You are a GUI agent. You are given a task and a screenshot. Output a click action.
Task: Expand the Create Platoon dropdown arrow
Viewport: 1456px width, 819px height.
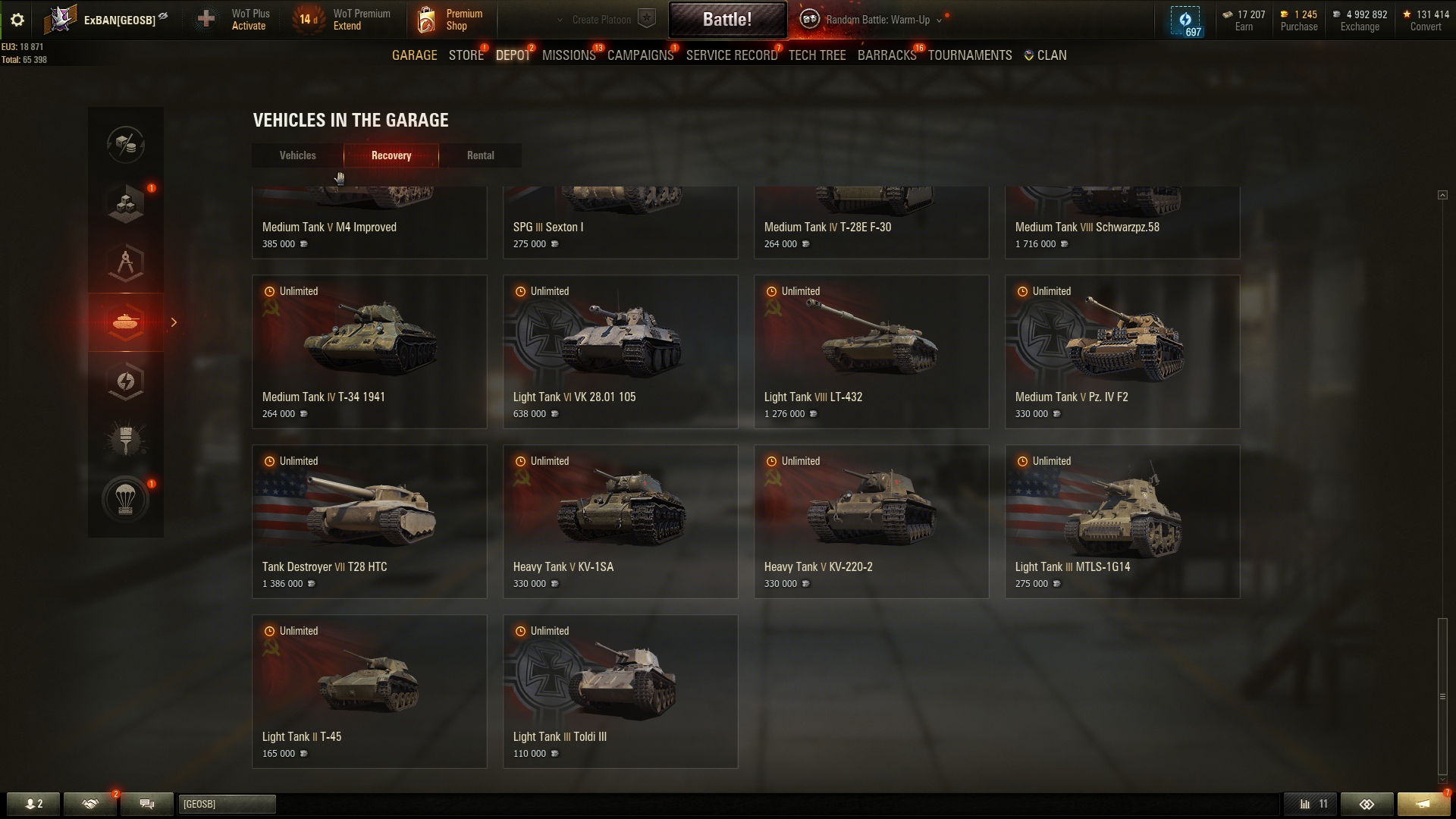coord(560,20)
